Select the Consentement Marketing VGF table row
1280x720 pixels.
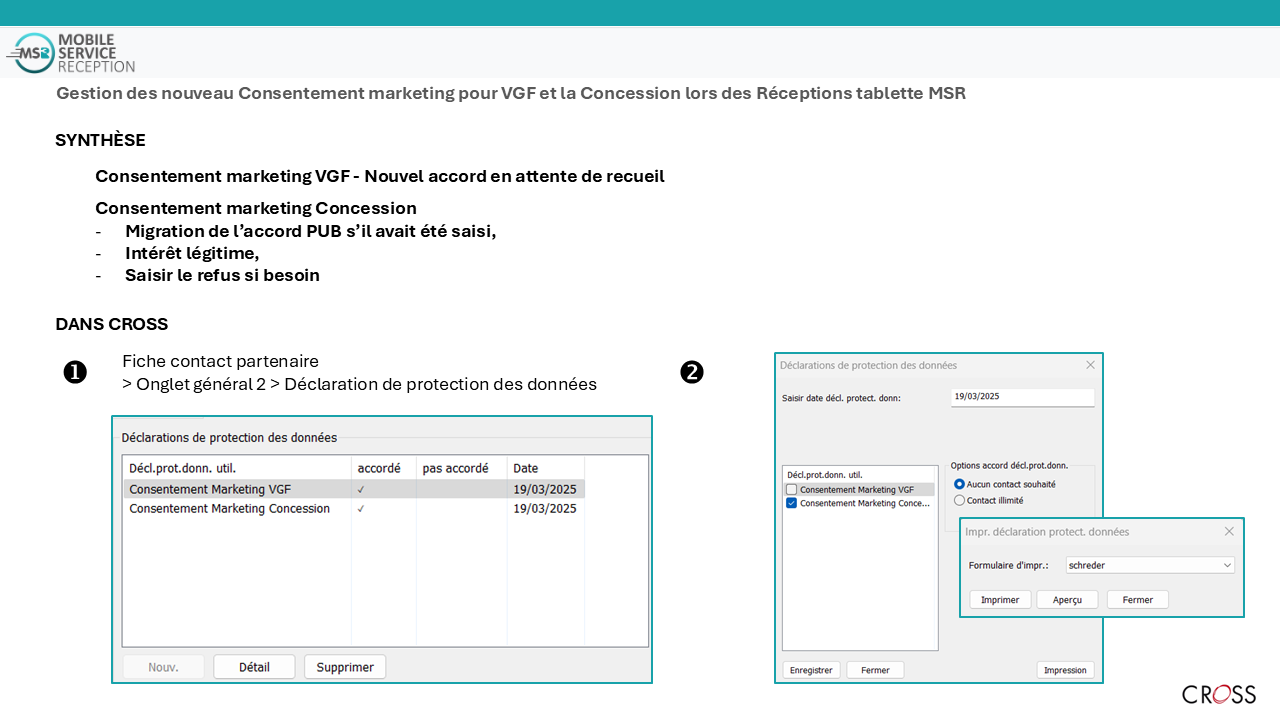click(354, 489)
